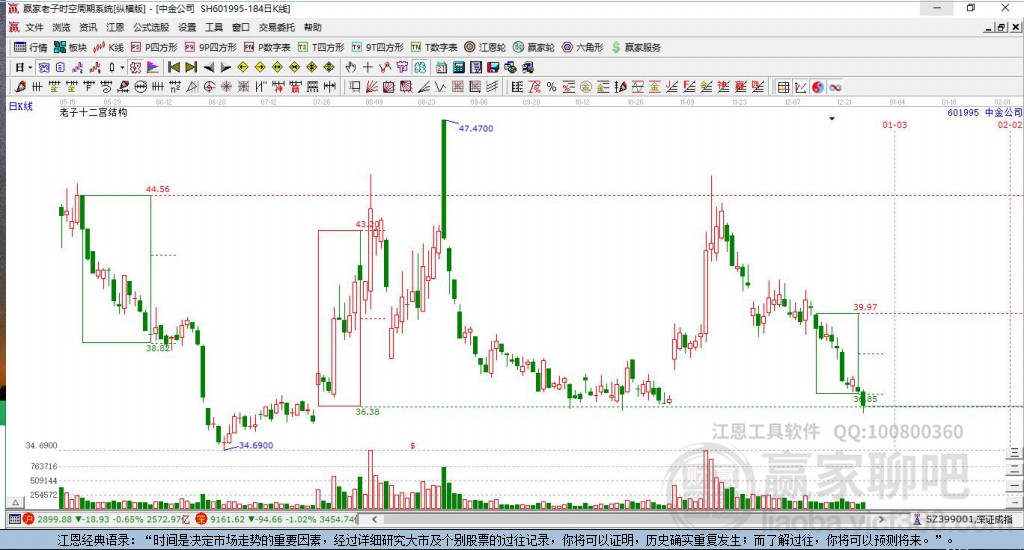Click the 34.6900 low price label

[x=256, y=445]
